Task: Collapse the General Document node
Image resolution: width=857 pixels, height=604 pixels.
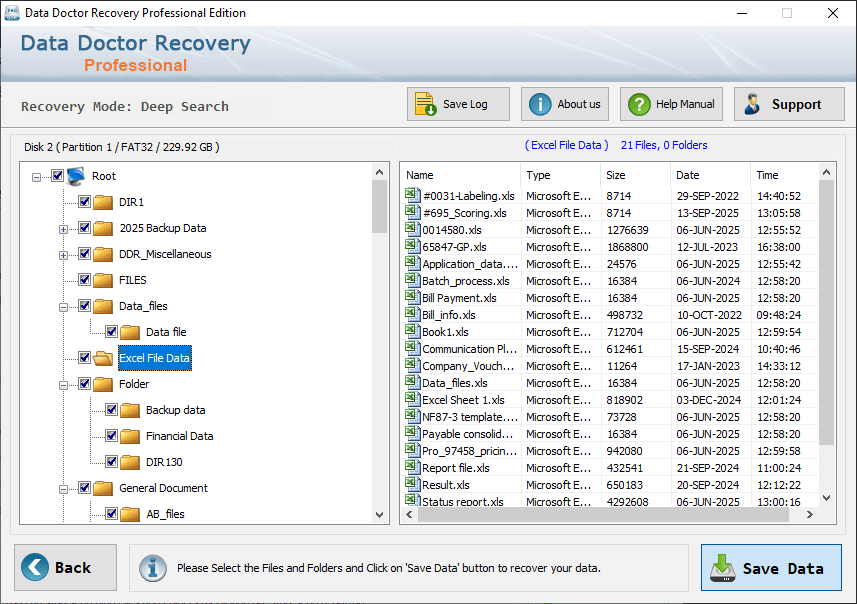Action: [63, 489]
